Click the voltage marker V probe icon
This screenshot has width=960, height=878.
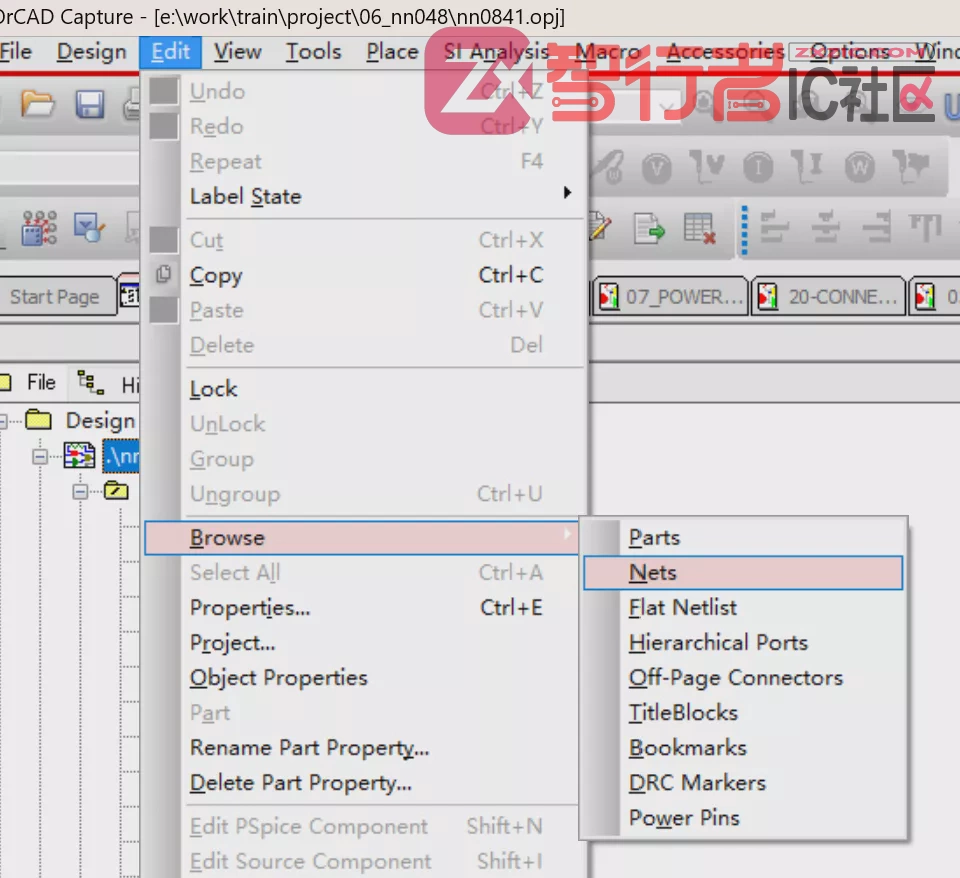point(656,167)
